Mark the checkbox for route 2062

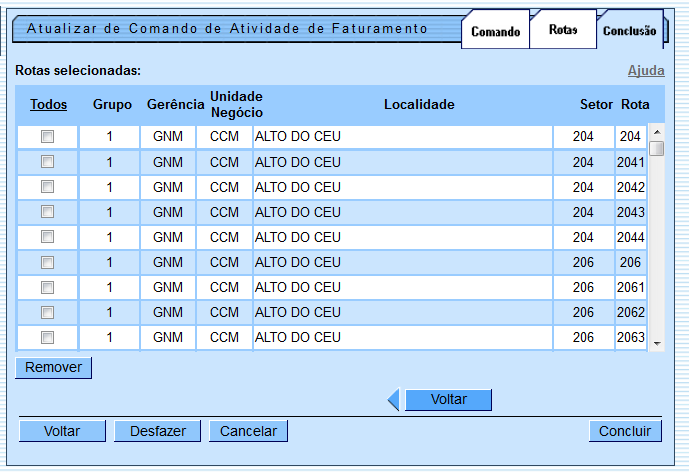[47, 312]
